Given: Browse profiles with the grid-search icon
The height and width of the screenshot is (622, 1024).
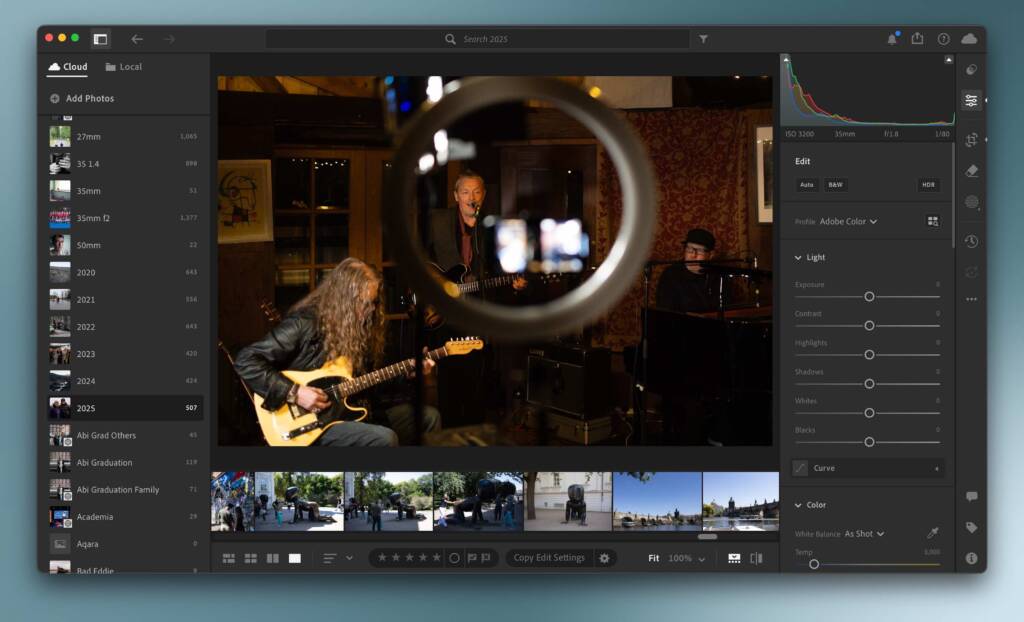Looking at the screenshot, I should (x=933, y=221).
